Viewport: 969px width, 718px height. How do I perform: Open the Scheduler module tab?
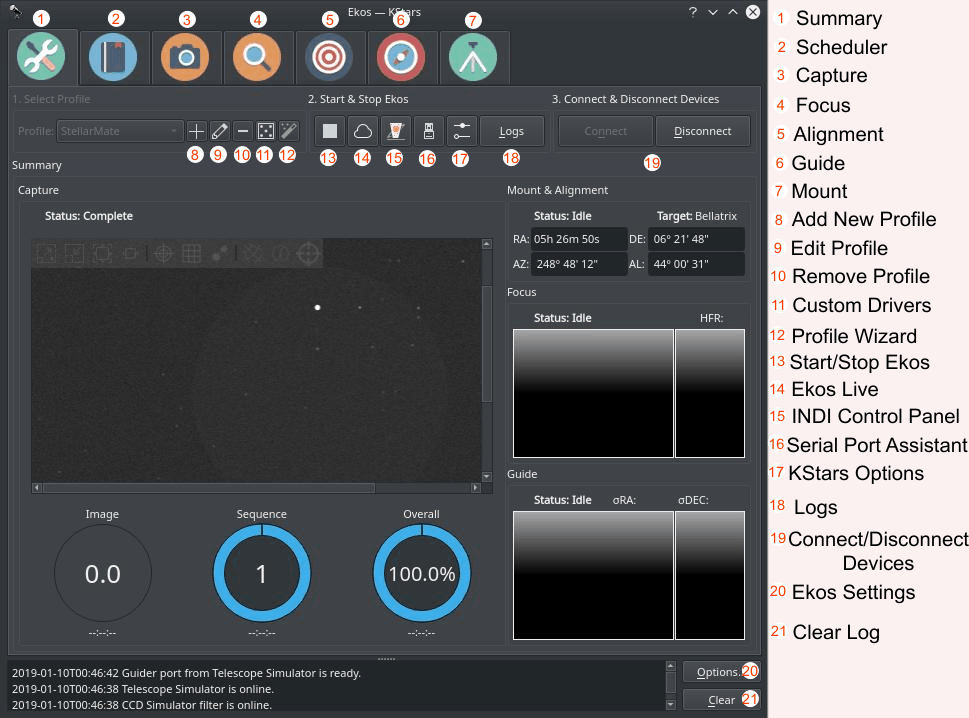tap(113, 58)
